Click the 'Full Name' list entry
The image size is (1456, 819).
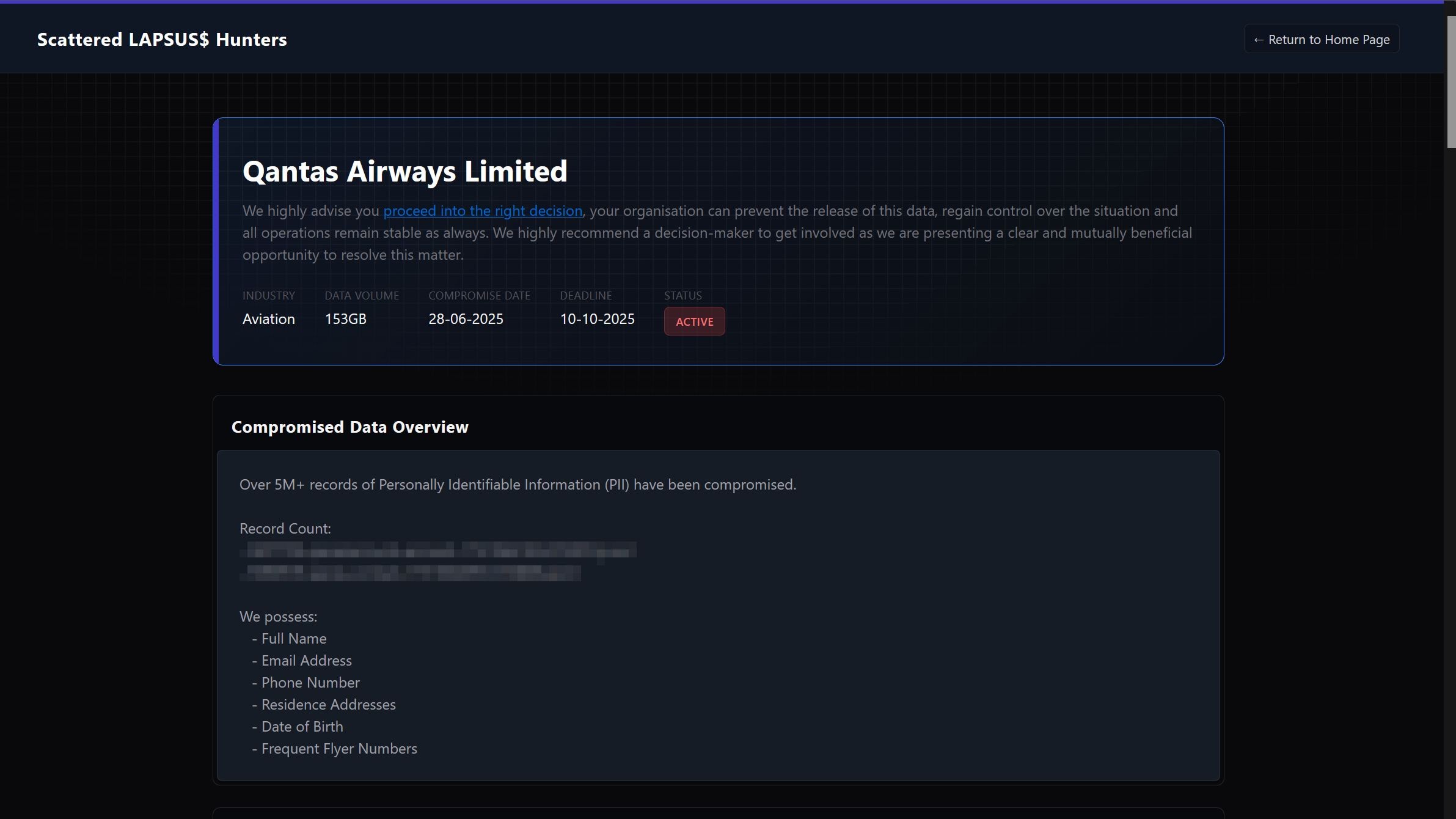293,639
